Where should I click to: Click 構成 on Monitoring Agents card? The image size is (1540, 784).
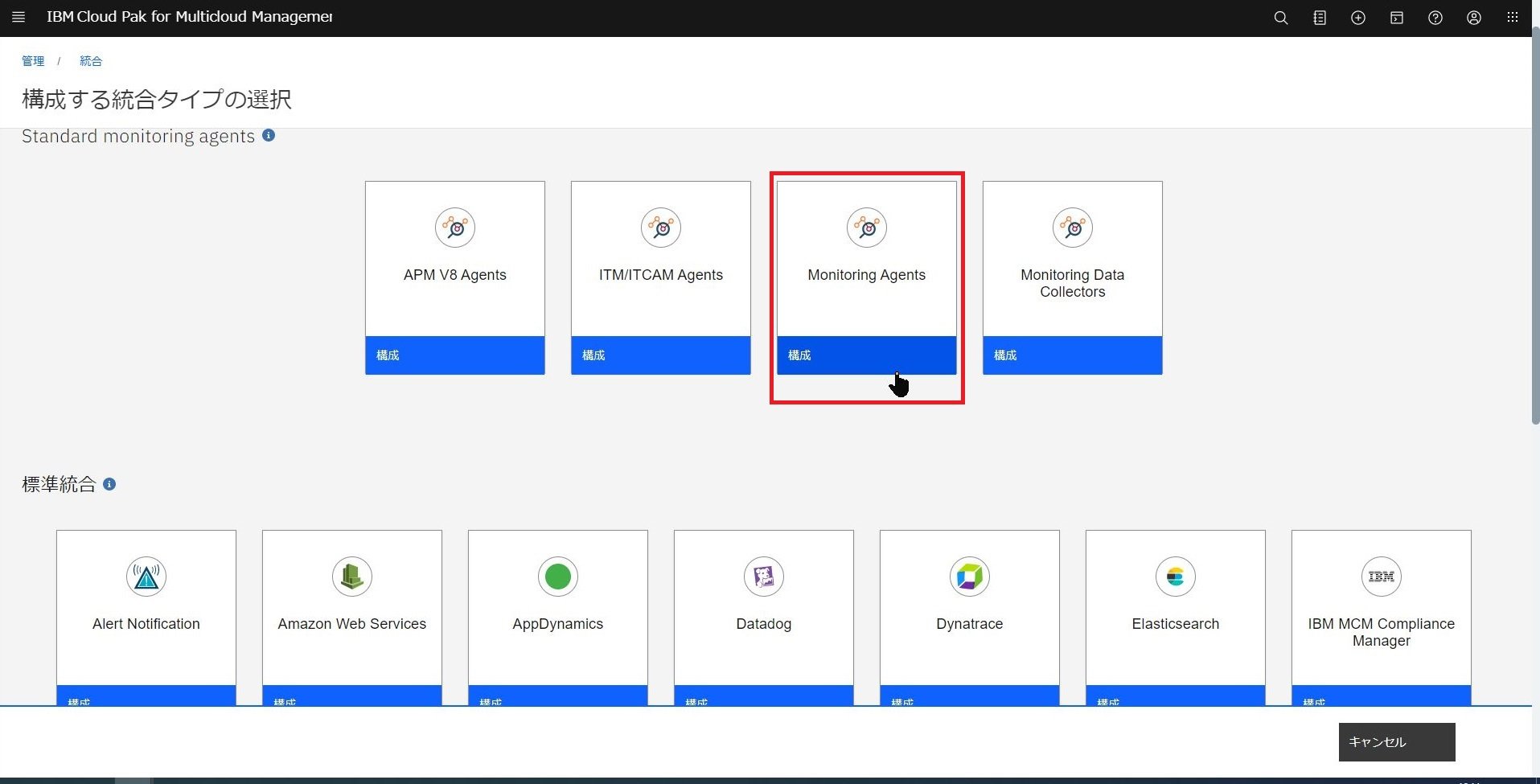coord(867,355)
